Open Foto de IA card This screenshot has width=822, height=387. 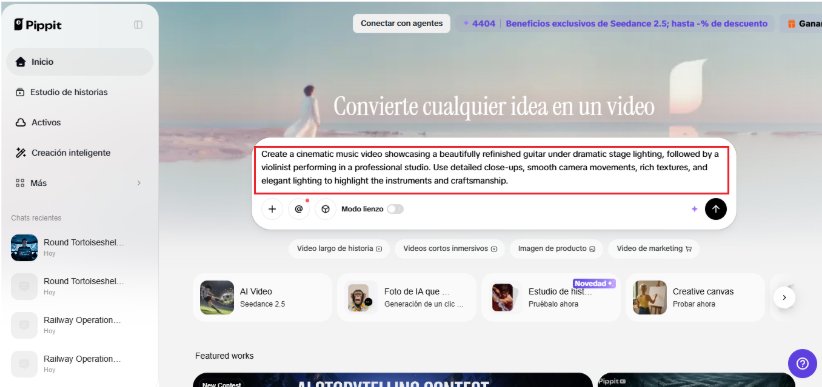click(x=407, y=297)
